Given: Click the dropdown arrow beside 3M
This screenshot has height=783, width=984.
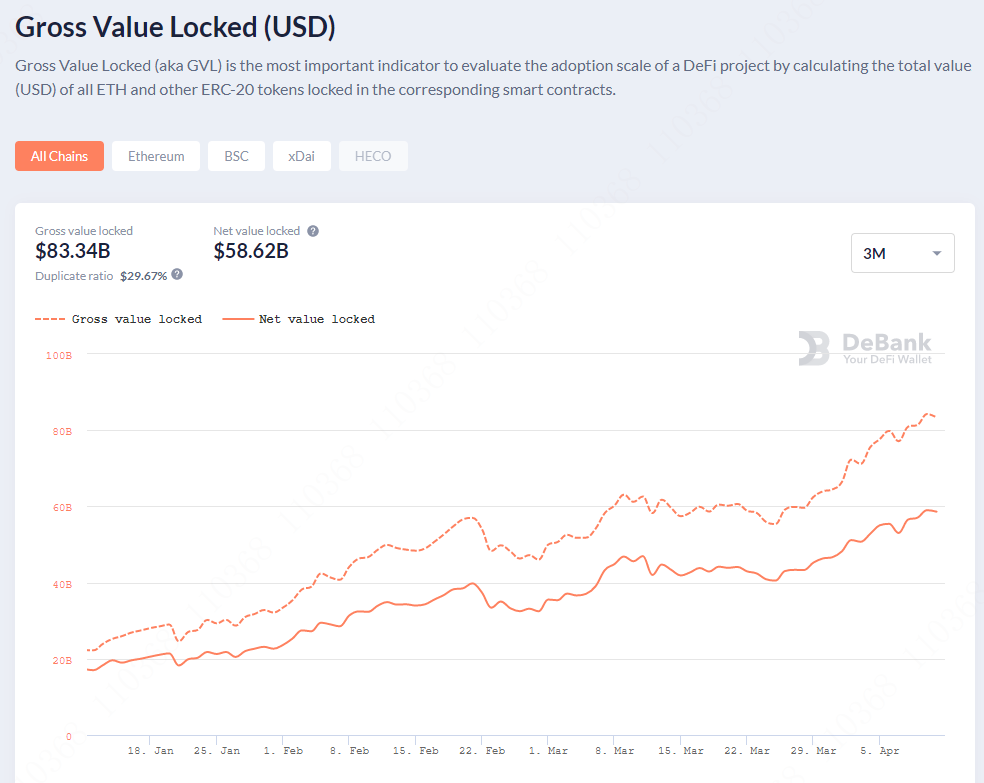Looking at the screenshot, I should click(937, 253).
